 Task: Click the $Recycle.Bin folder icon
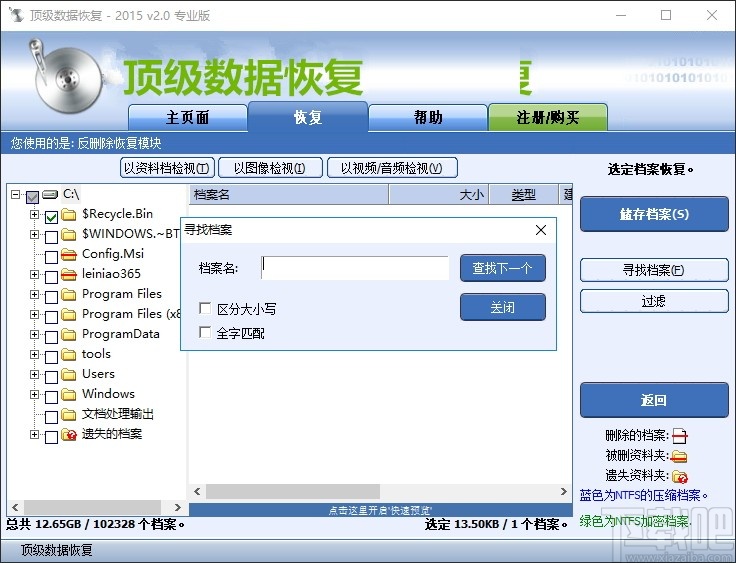[x=69, y=215]
